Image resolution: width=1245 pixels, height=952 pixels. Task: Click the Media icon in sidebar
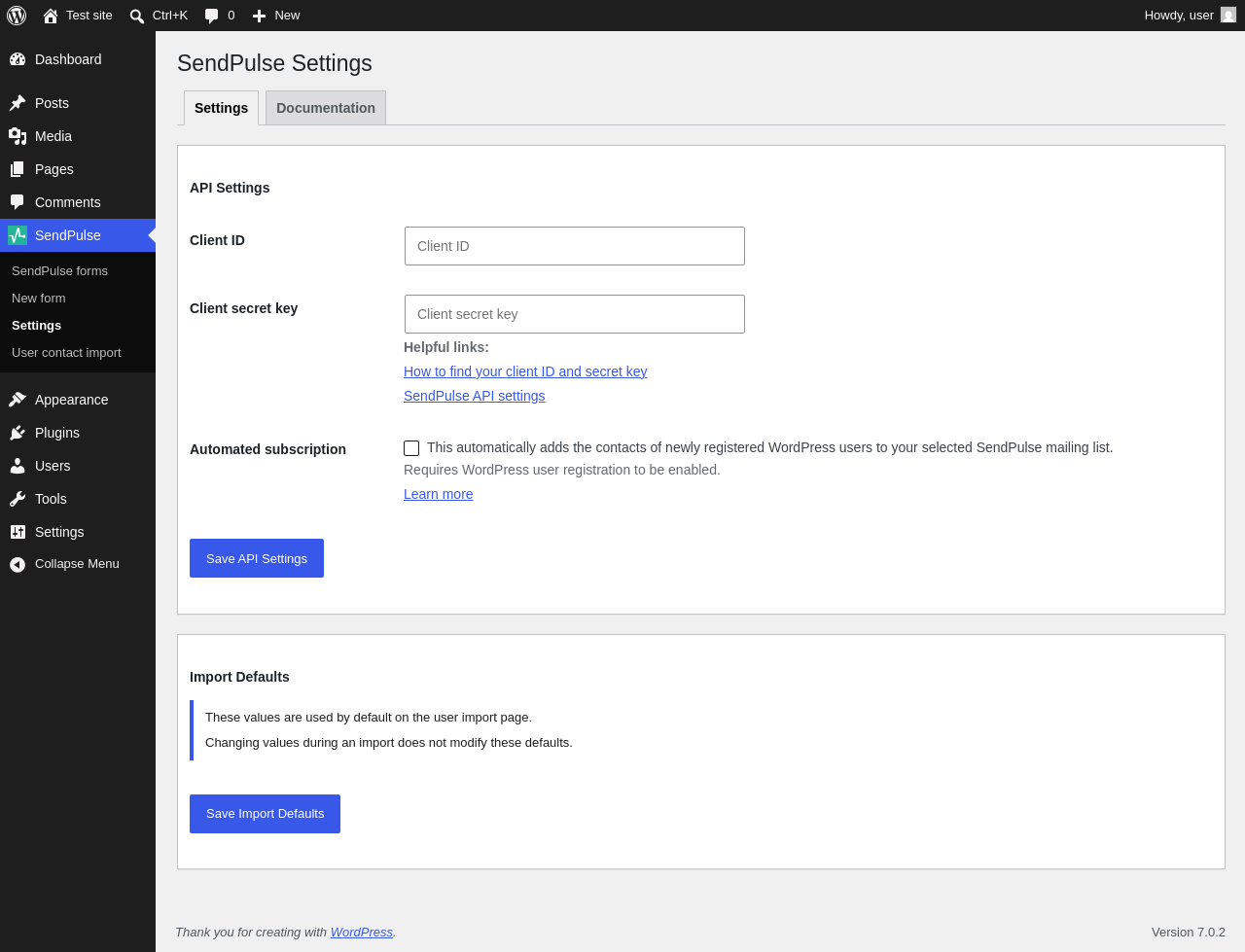pyautogui.click(x=18, y=136)
